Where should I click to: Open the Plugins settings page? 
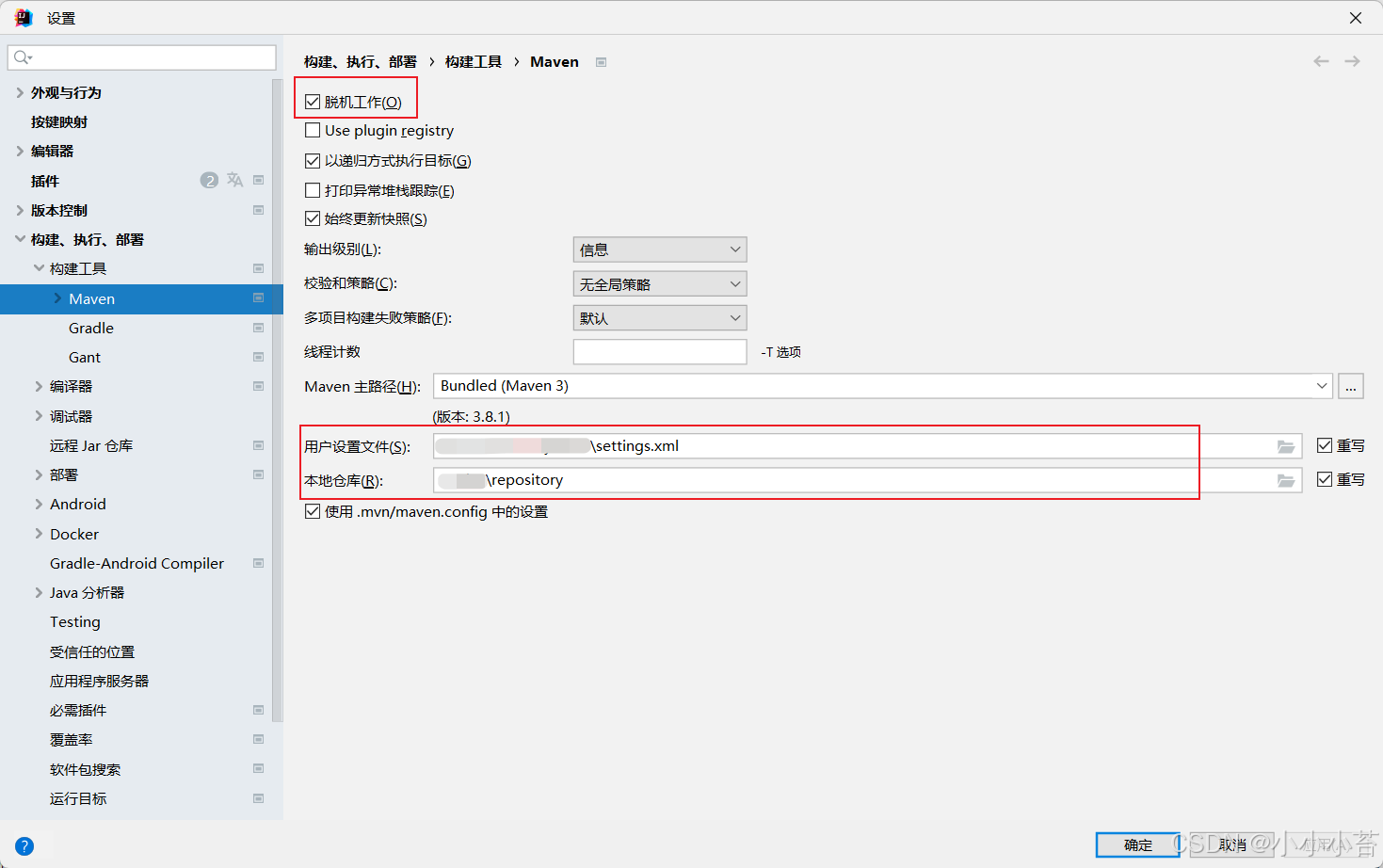[44, 181]
